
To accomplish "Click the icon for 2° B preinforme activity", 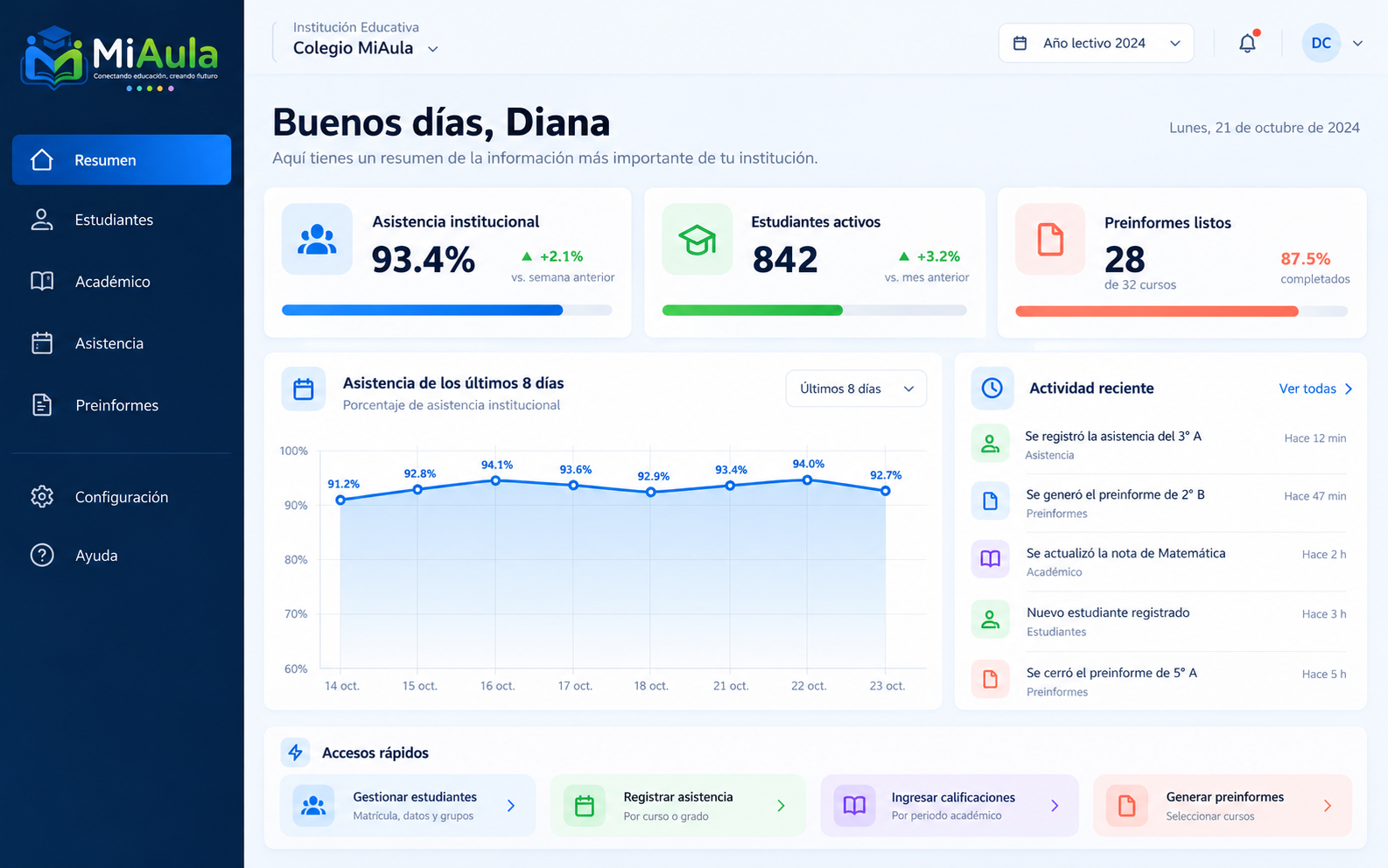I will coord(991,501).
